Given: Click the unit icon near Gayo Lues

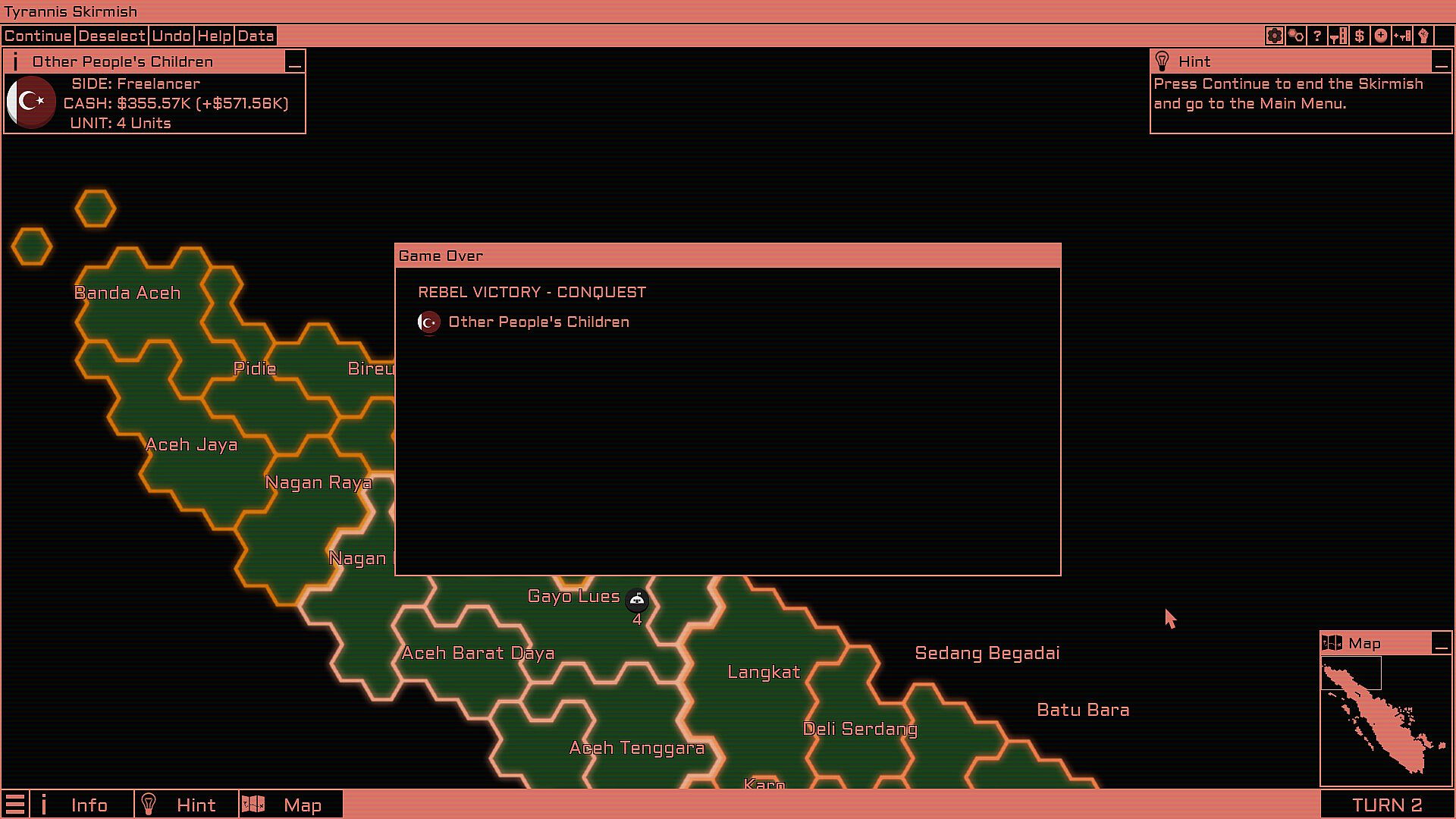Looking at the screenshot, I should pos(637,600).
